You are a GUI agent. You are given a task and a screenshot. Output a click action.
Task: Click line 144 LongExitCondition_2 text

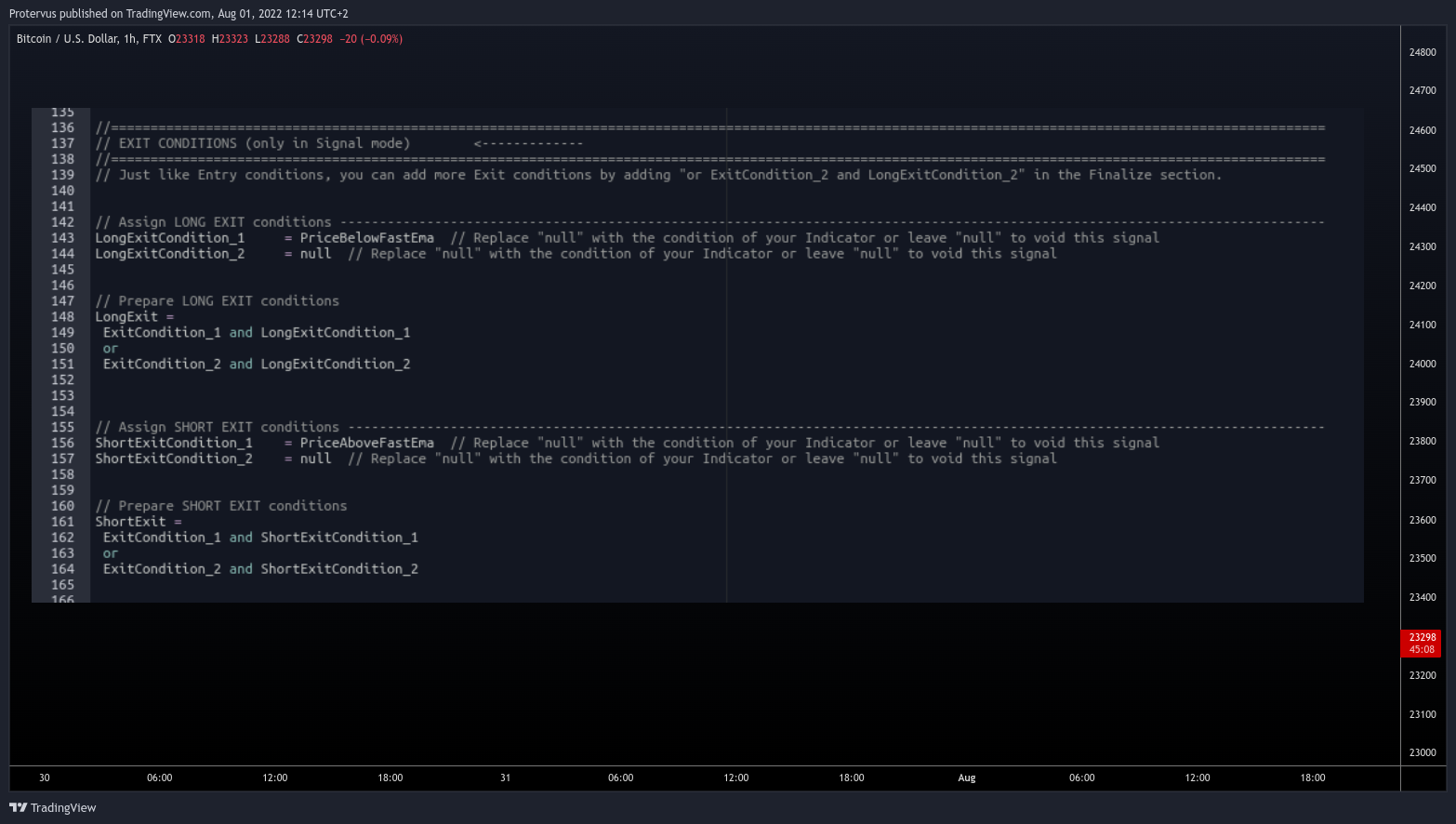170,254
